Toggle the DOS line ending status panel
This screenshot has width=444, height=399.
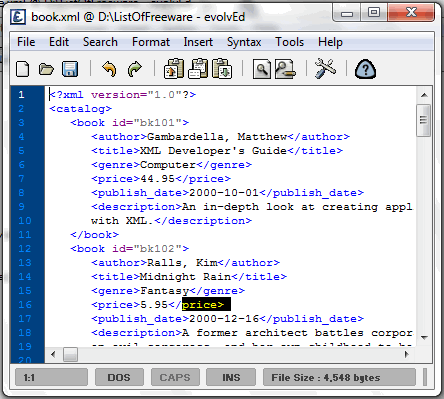pyautogui.click(x=119, y=377)
